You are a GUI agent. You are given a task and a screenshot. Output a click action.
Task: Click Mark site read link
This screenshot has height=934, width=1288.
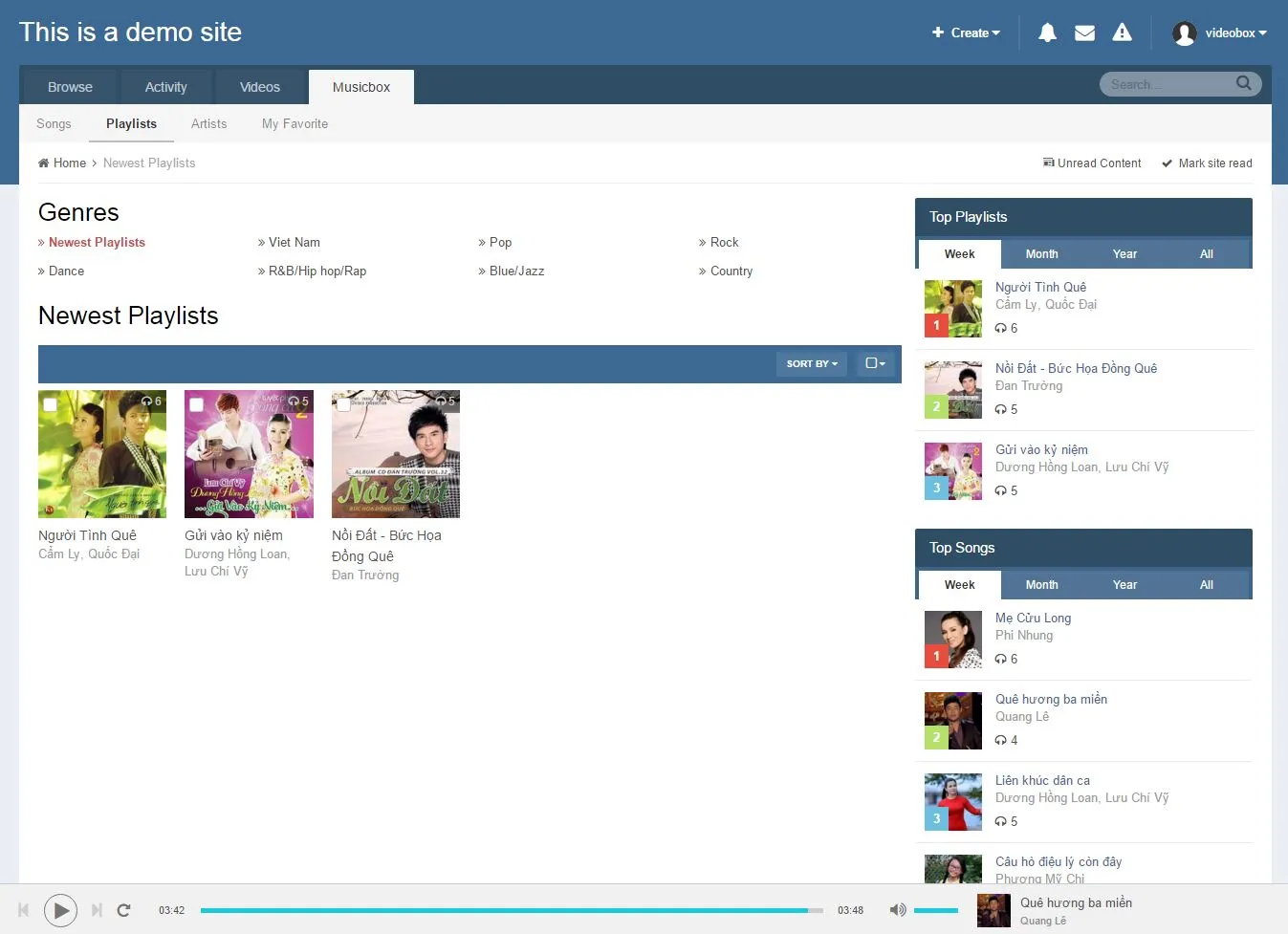pyautogui.click(x=1214, y=163)
